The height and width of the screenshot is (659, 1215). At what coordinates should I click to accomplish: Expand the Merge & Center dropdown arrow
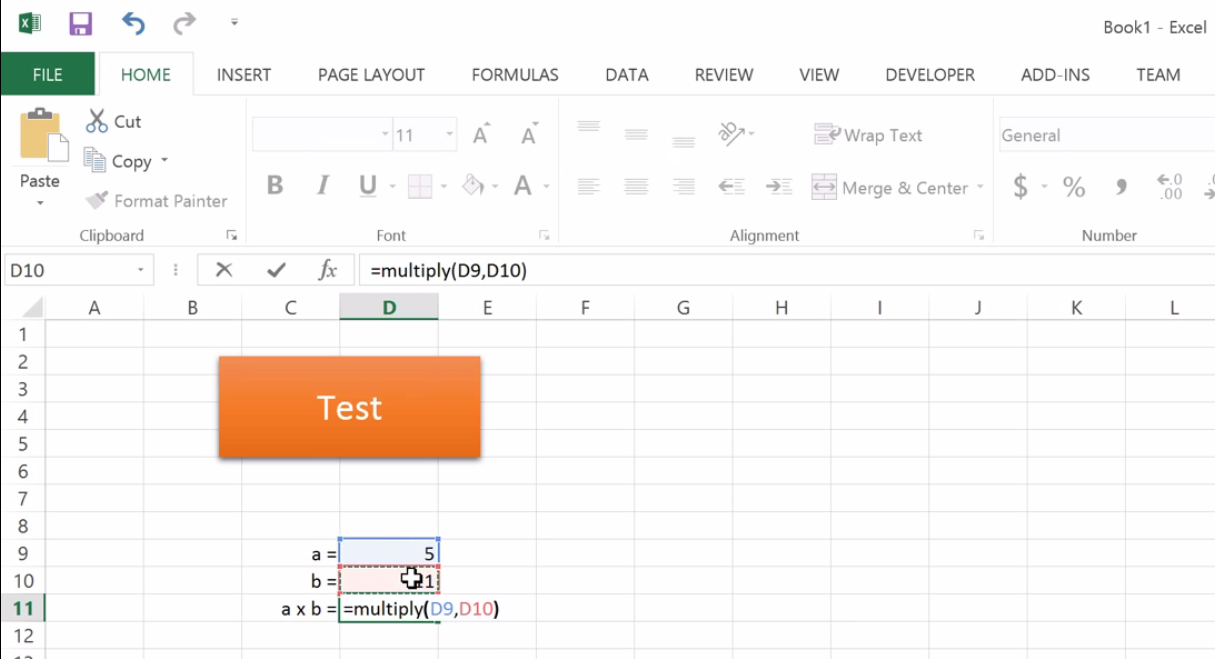(981, 187)
